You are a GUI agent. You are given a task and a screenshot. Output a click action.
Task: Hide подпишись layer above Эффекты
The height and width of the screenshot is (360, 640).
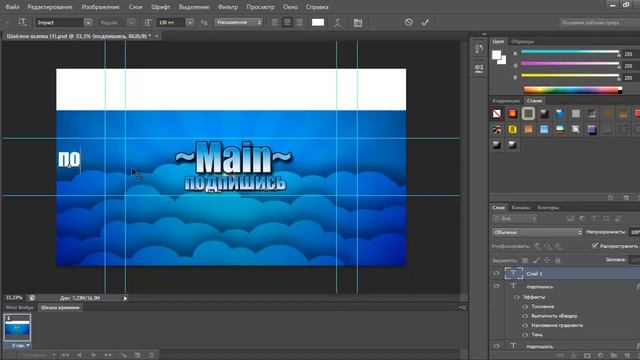[x=496, y=286]
